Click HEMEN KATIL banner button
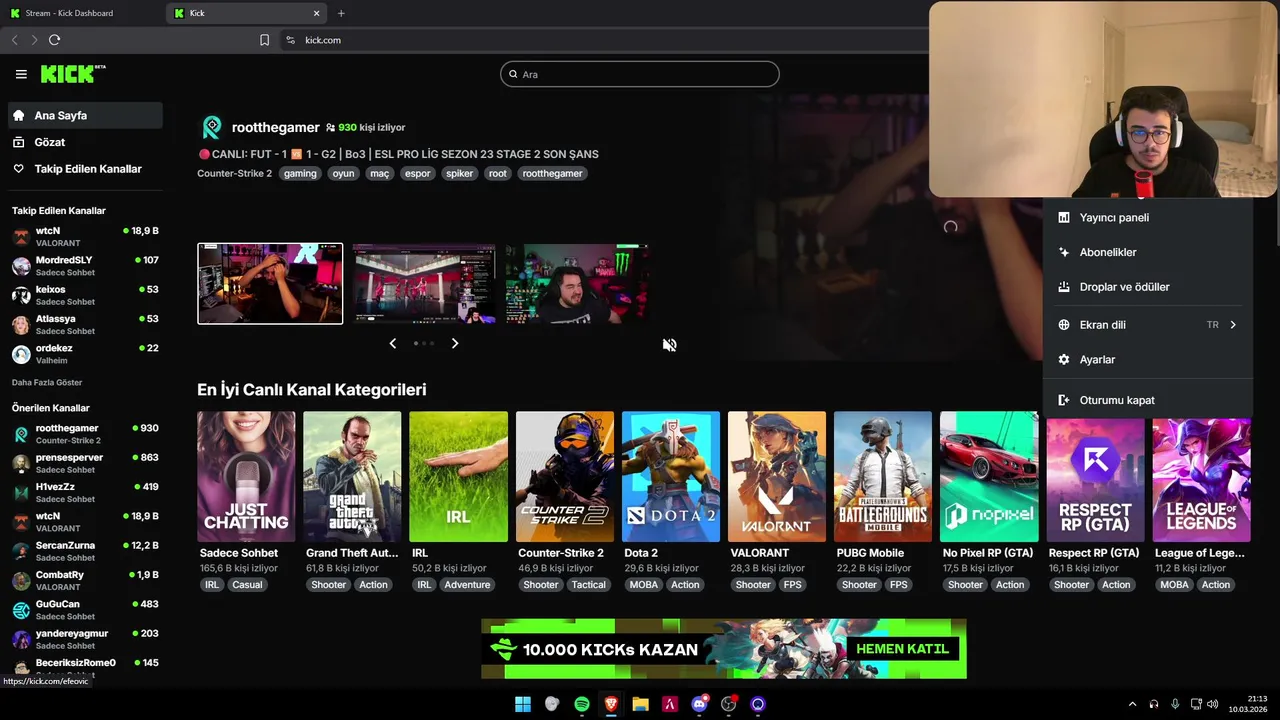The image size is (1280, 720). (902, 649)
